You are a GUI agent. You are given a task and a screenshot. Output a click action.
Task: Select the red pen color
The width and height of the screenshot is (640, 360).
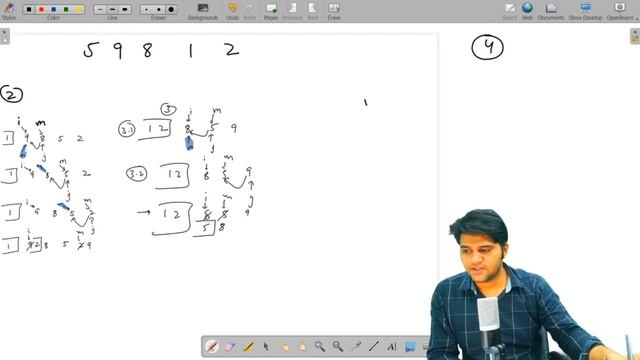coord(41,9)
